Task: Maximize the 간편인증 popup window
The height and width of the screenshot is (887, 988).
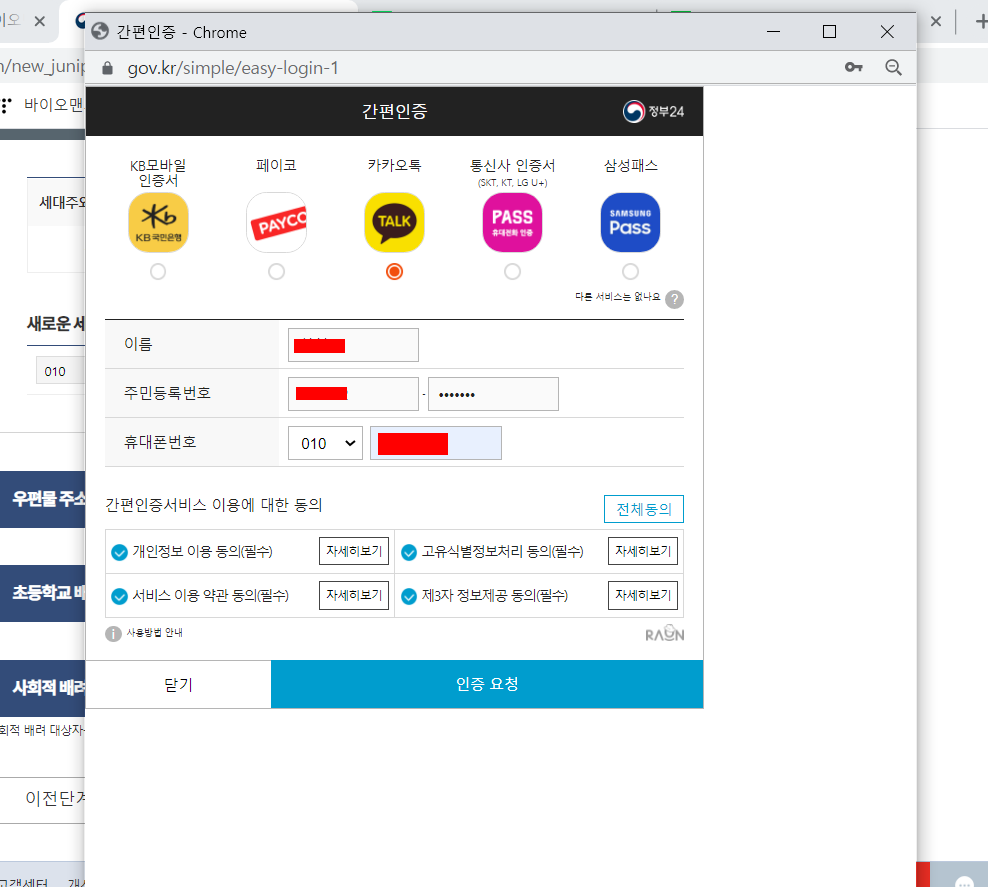Action: tap(829, 31)
